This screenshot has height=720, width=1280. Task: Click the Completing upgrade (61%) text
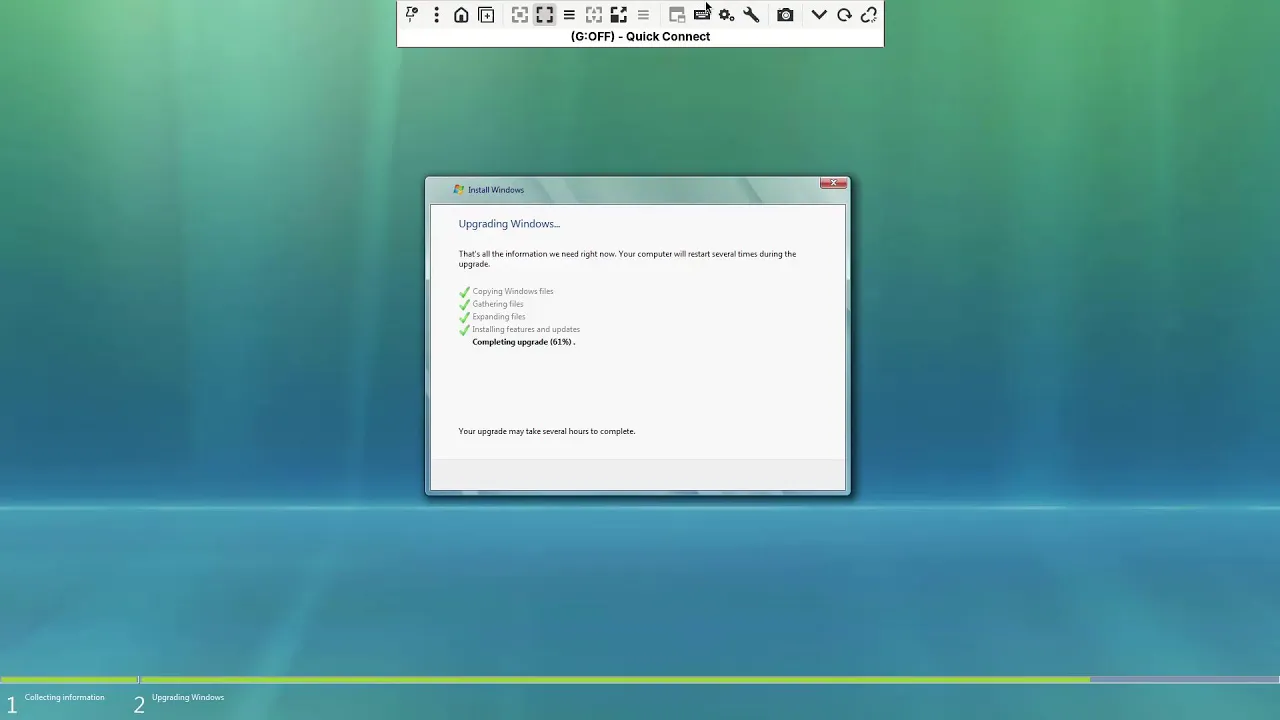(522, 342)
